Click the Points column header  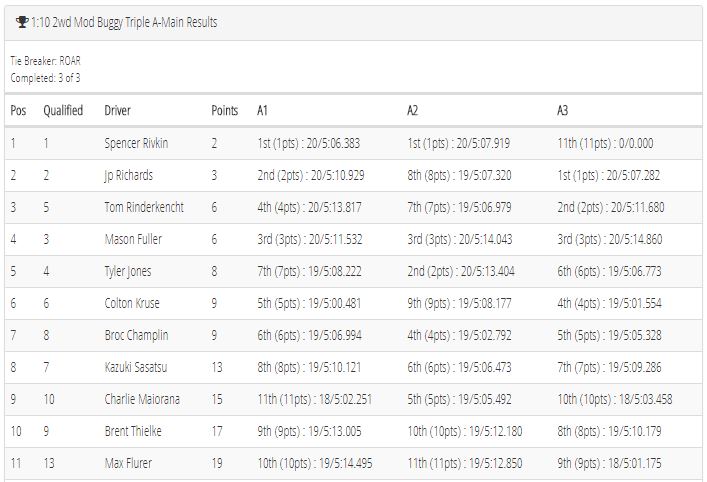tap(225, 110)
